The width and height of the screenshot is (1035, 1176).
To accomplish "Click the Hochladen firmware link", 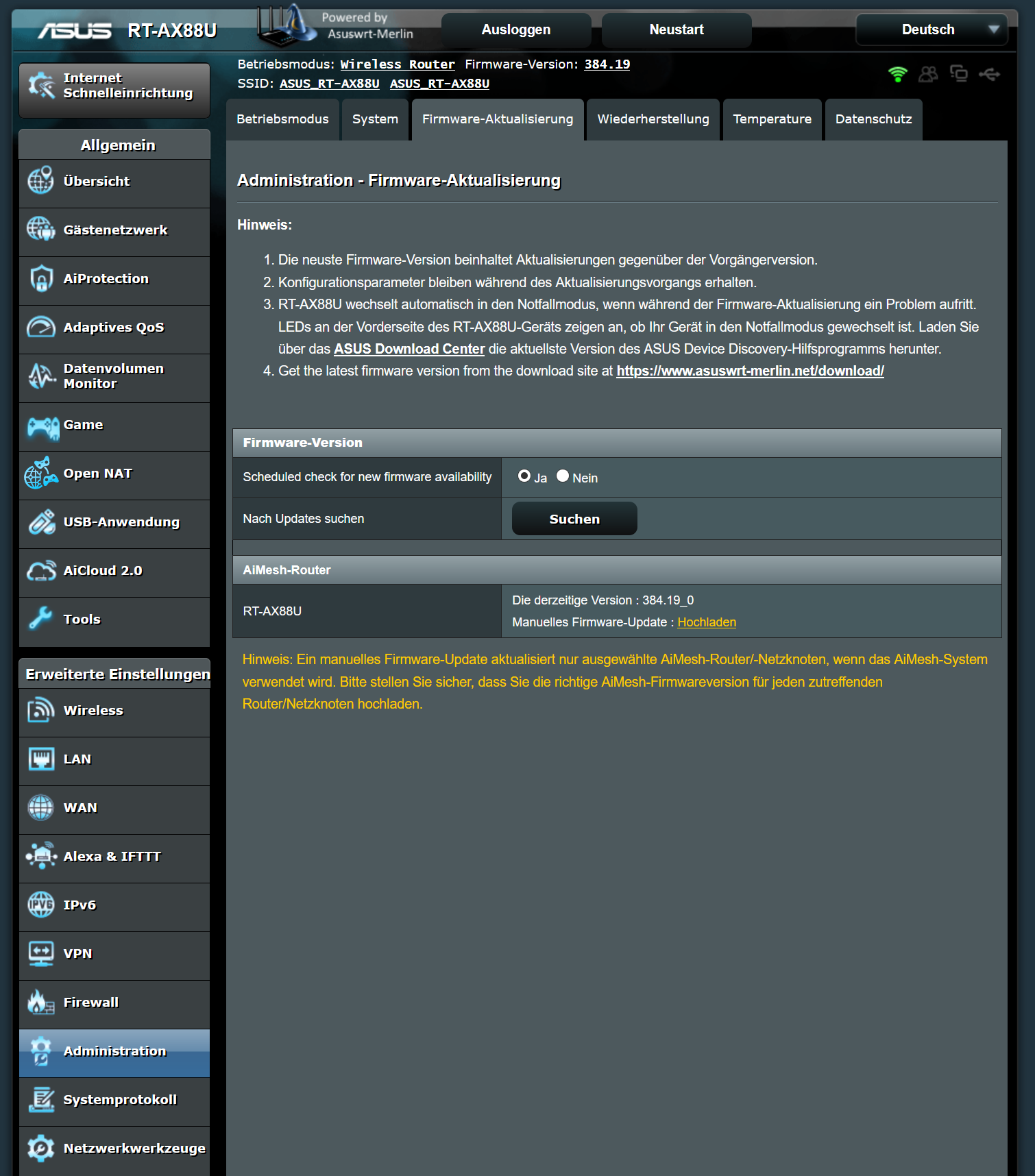I will (x=707, y=622).
